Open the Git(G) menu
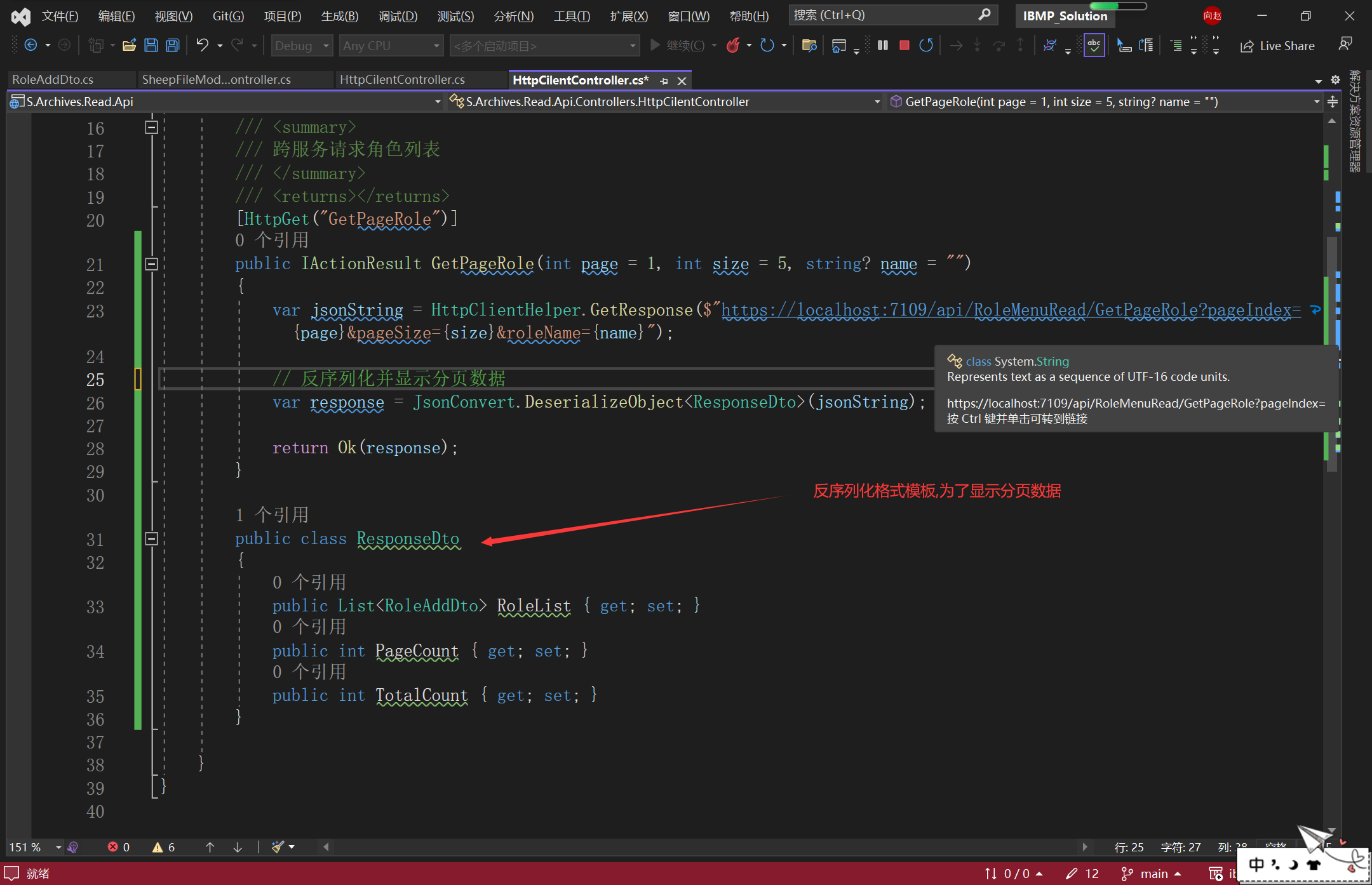 pos(228,16)
